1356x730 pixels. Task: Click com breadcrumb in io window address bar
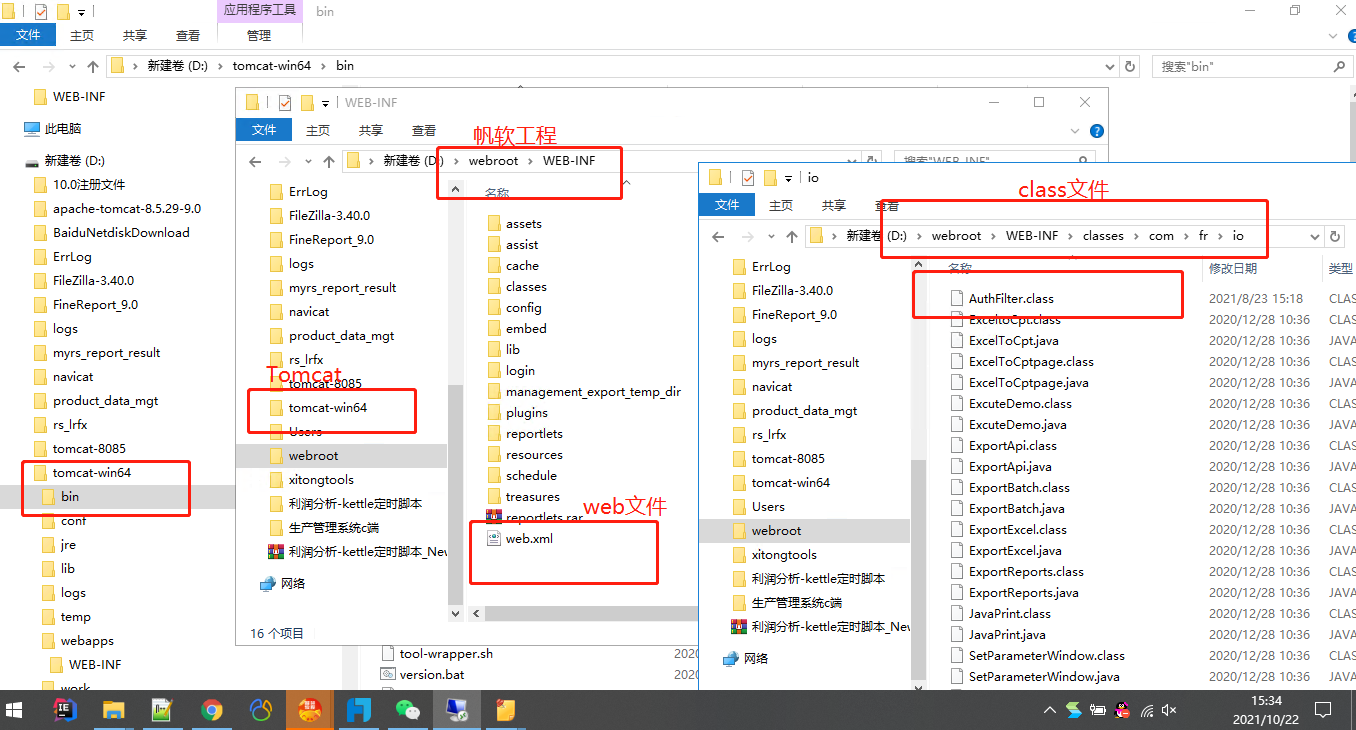(x=1161, y=236)
